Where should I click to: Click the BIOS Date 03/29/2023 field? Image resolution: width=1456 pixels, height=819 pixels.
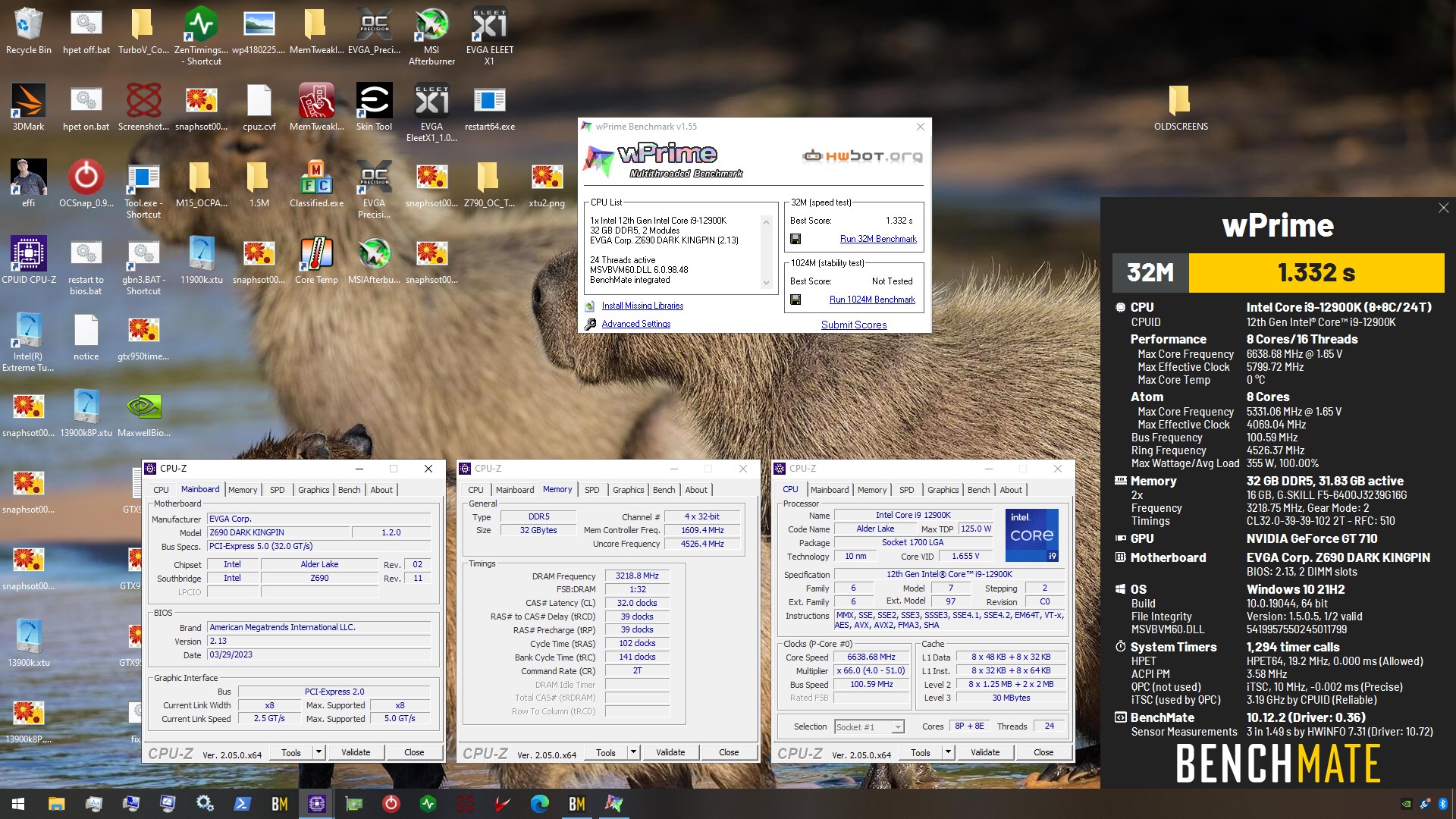click(319, 654)
